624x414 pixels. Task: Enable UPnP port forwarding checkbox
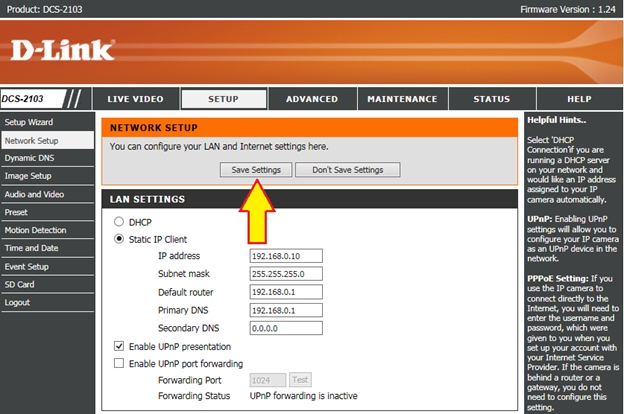(120, 363)
